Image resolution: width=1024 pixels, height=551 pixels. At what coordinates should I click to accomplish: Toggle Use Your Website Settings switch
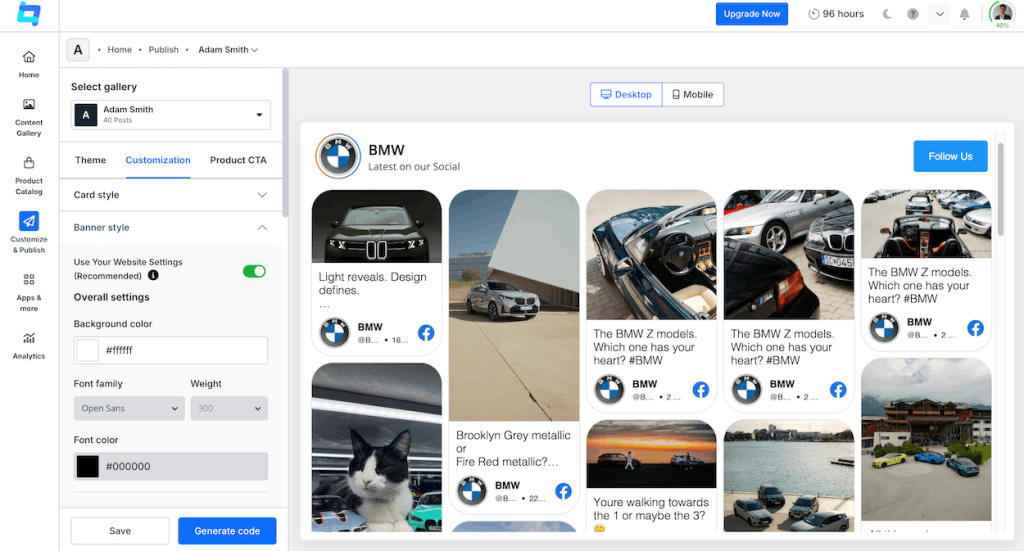[254, 271]
